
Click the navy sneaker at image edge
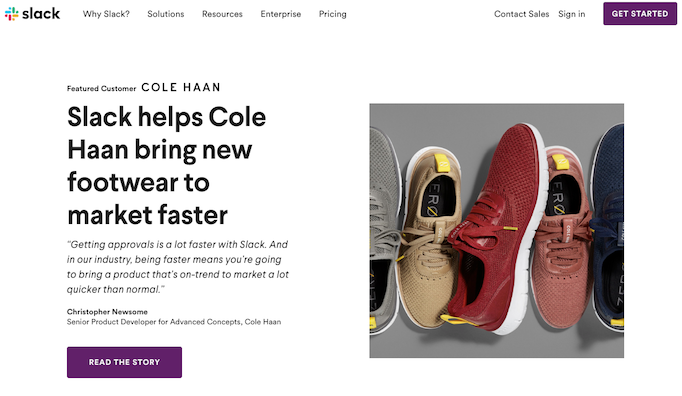point(609,226)
